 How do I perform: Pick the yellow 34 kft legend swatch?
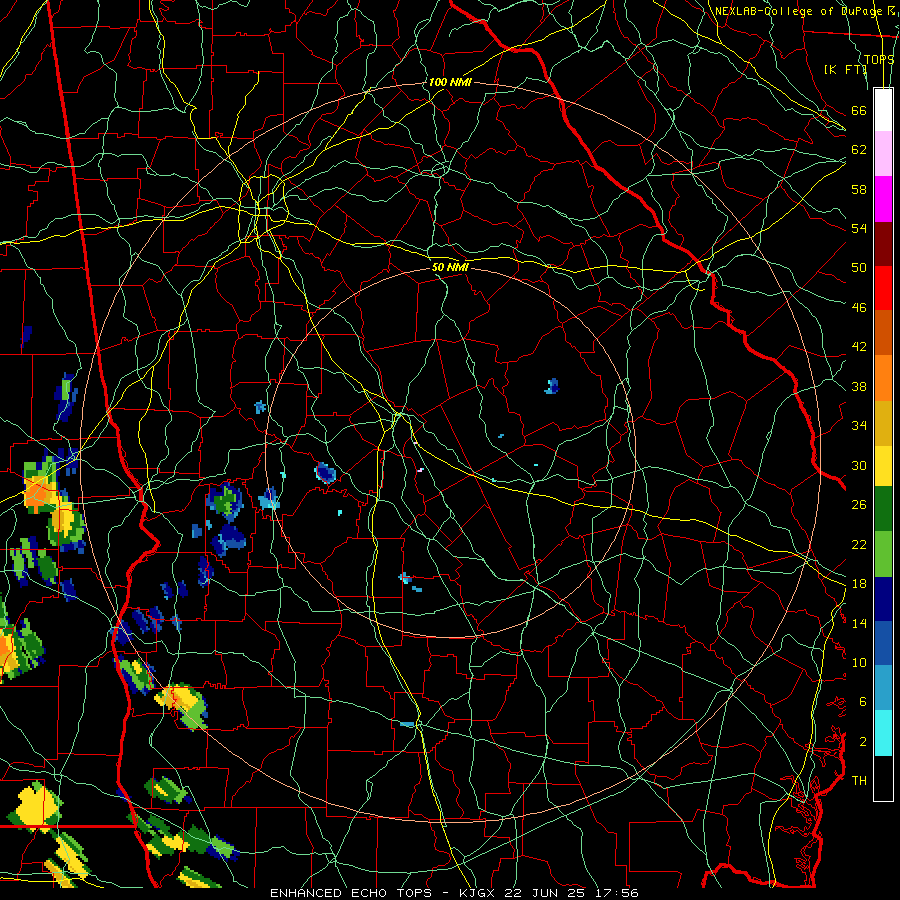pos(883,465)
